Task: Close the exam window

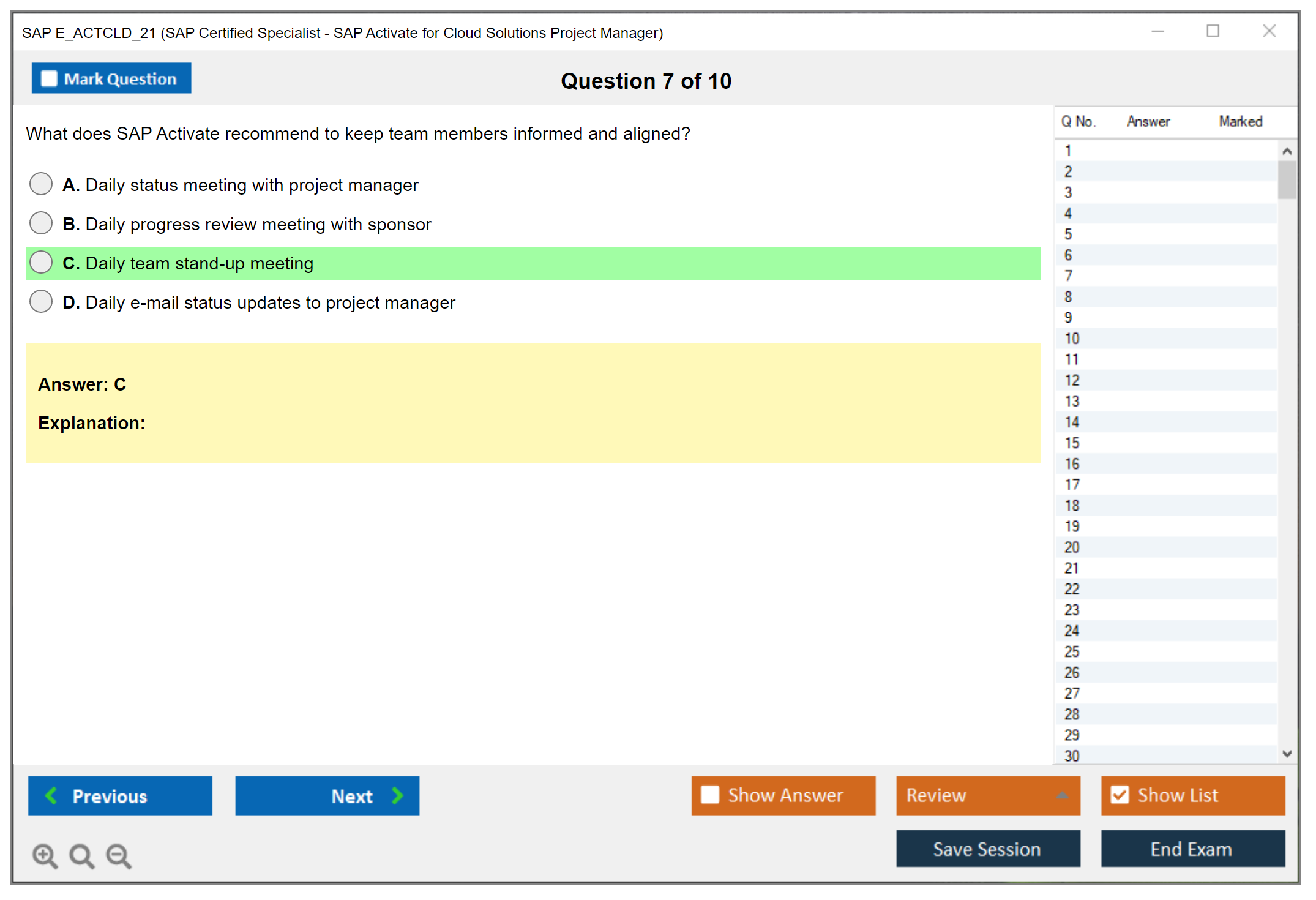Action: click(1269, 31)
